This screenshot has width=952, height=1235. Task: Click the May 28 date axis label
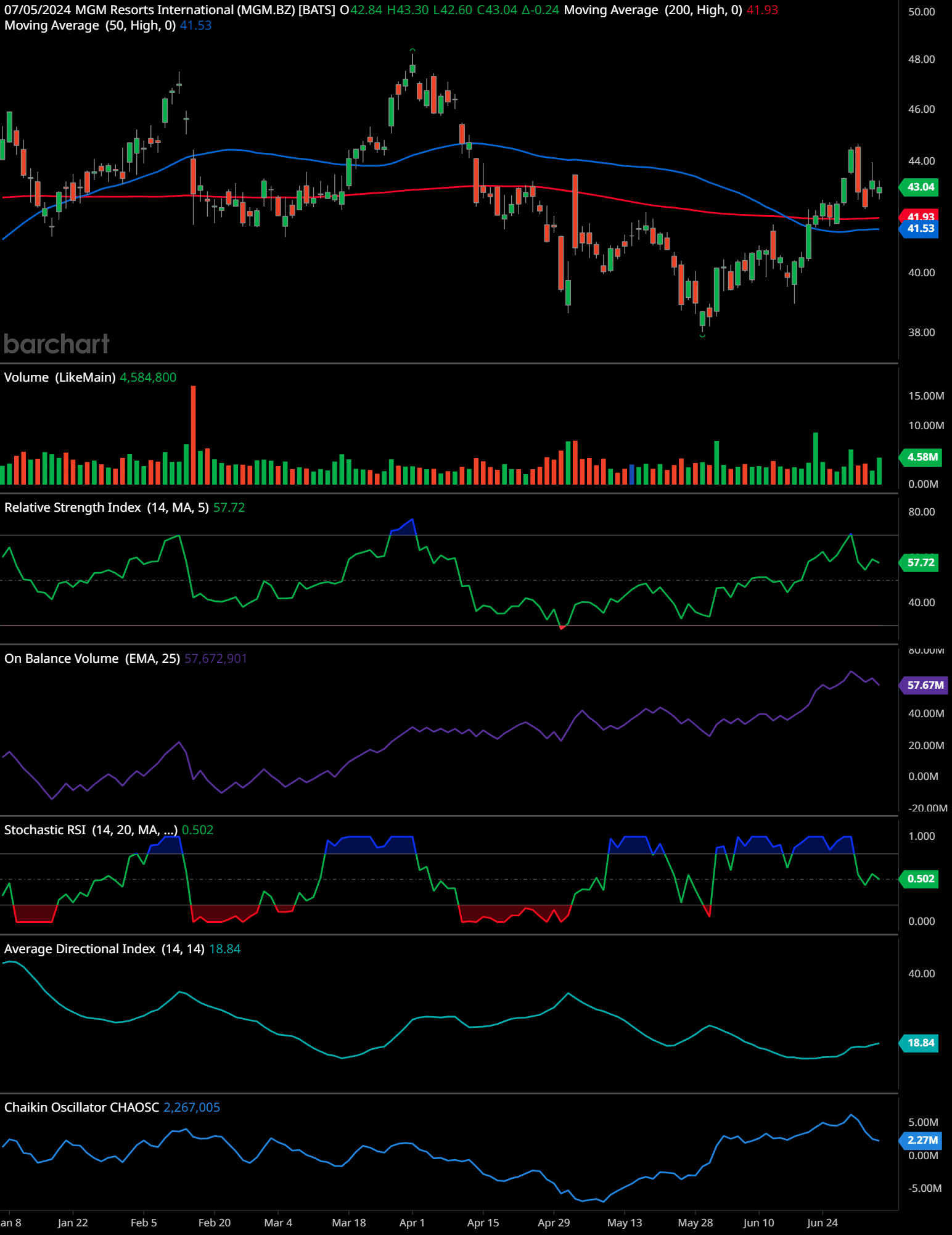[696, 1223]
